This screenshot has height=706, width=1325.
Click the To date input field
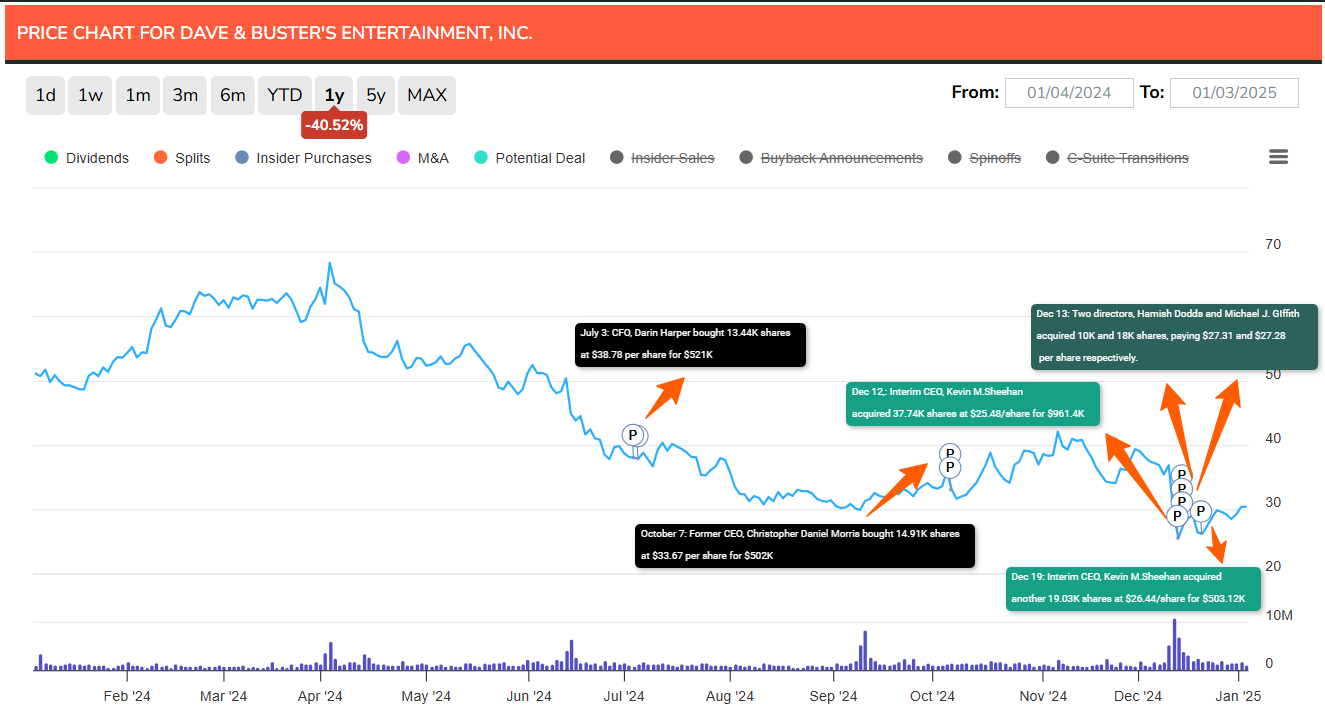point(1234,93)
